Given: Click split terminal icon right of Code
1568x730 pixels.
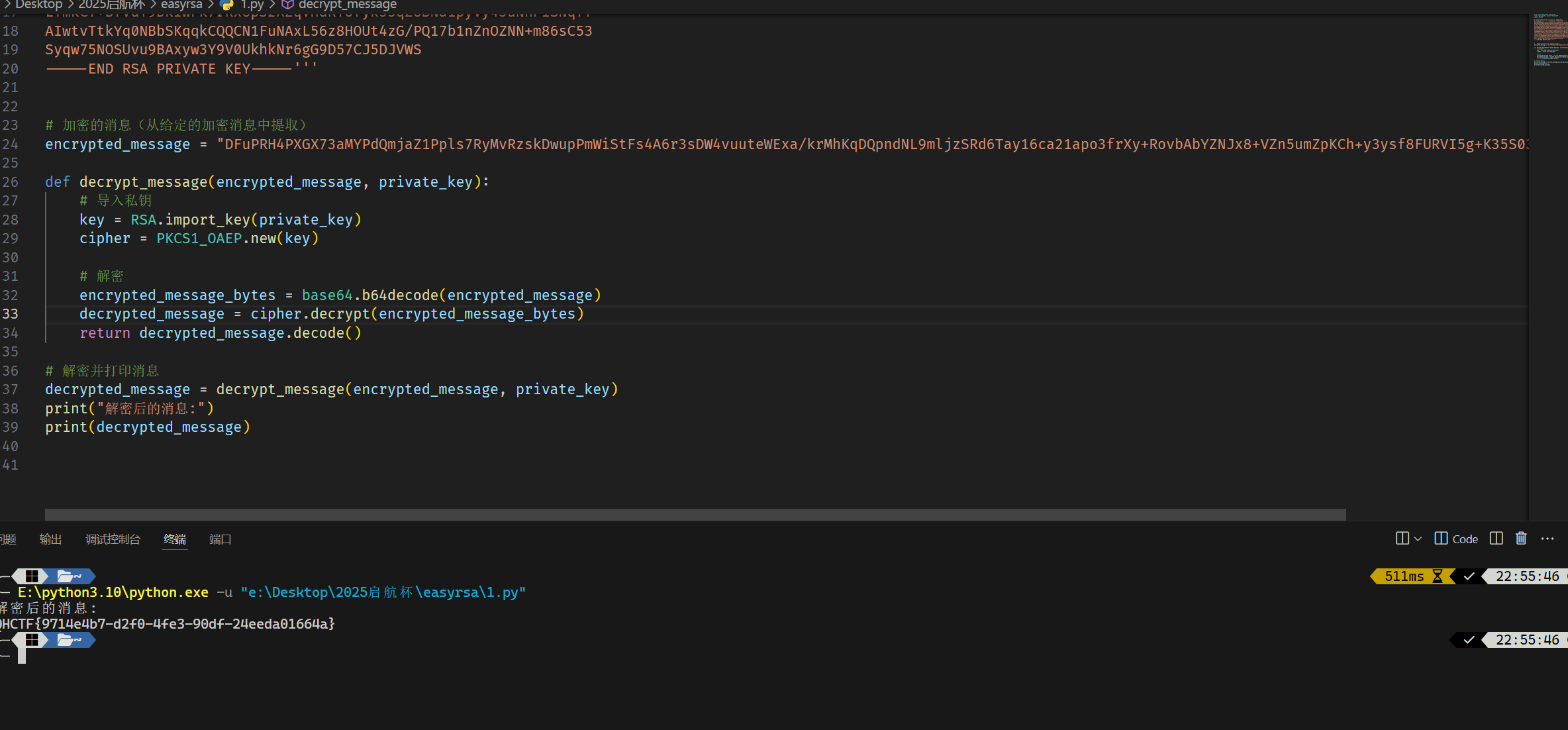Looking at the screenshot, I should click(x=1496, y=539).
